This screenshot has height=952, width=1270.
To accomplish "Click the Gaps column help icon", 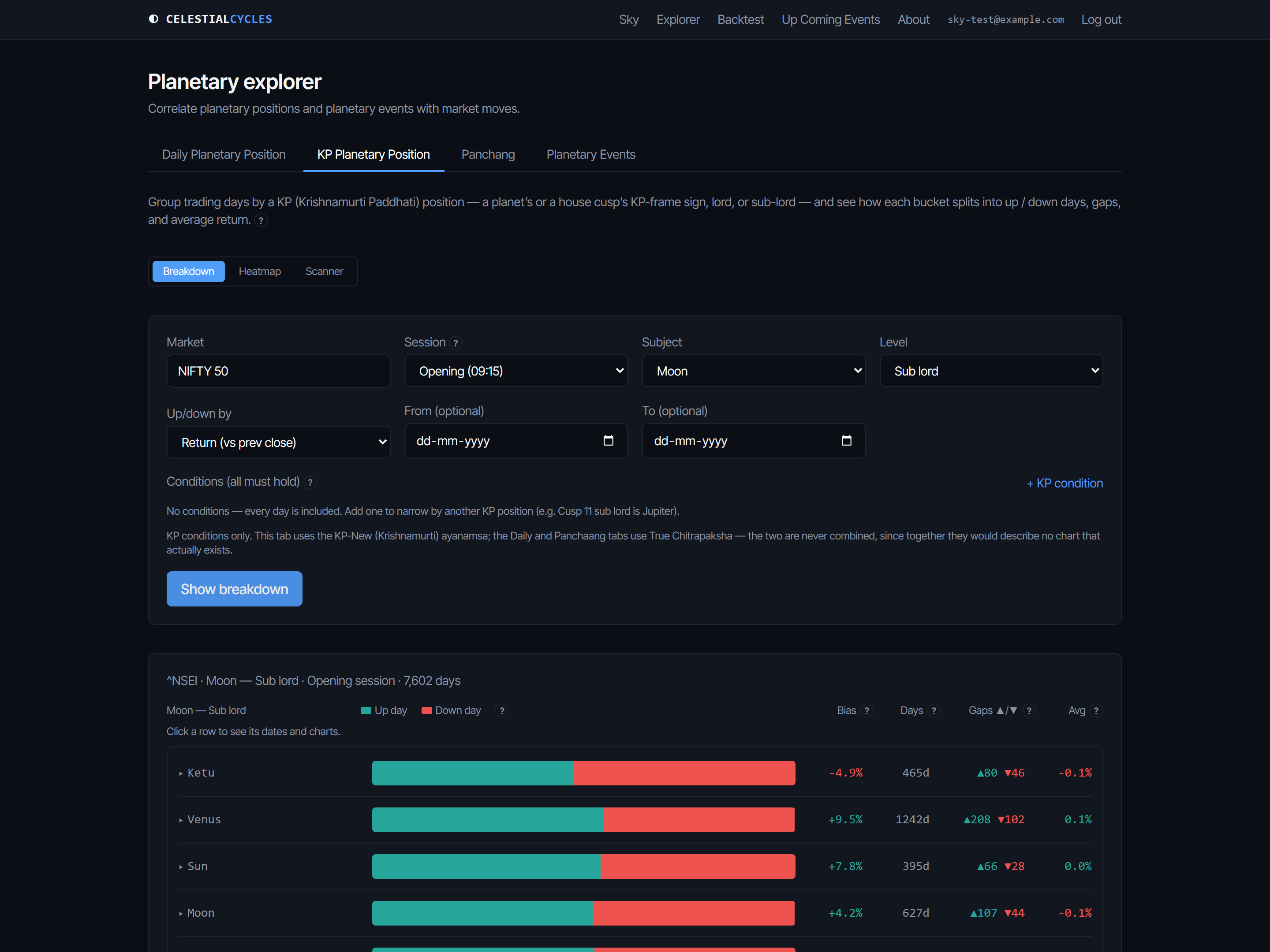I will pyautogui.click(x=1029, y=710).
